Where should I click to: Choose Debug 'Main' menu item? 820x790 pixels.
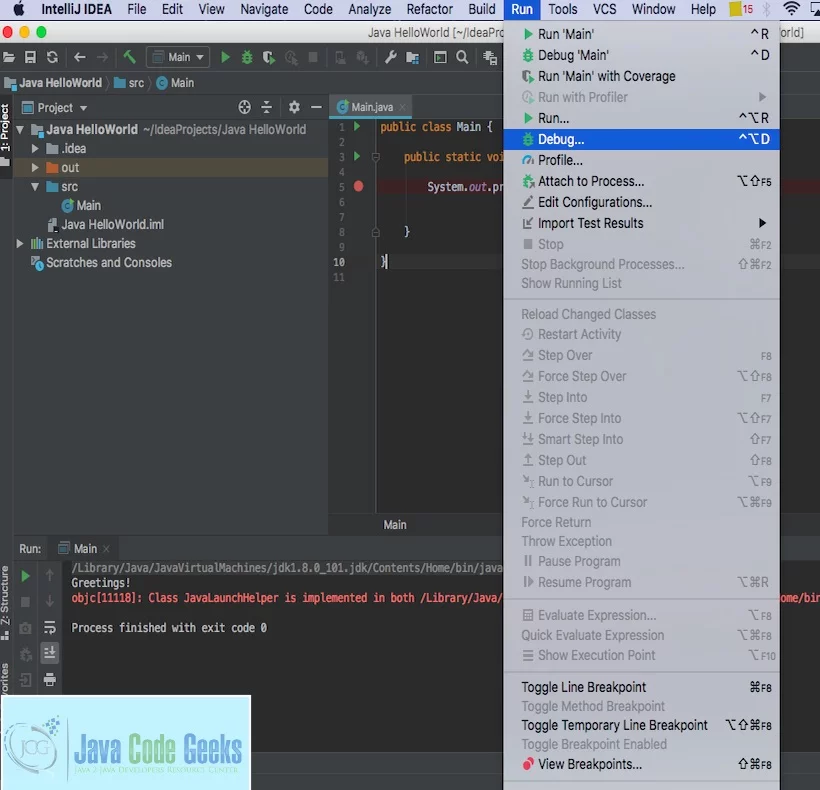point(641,55)
